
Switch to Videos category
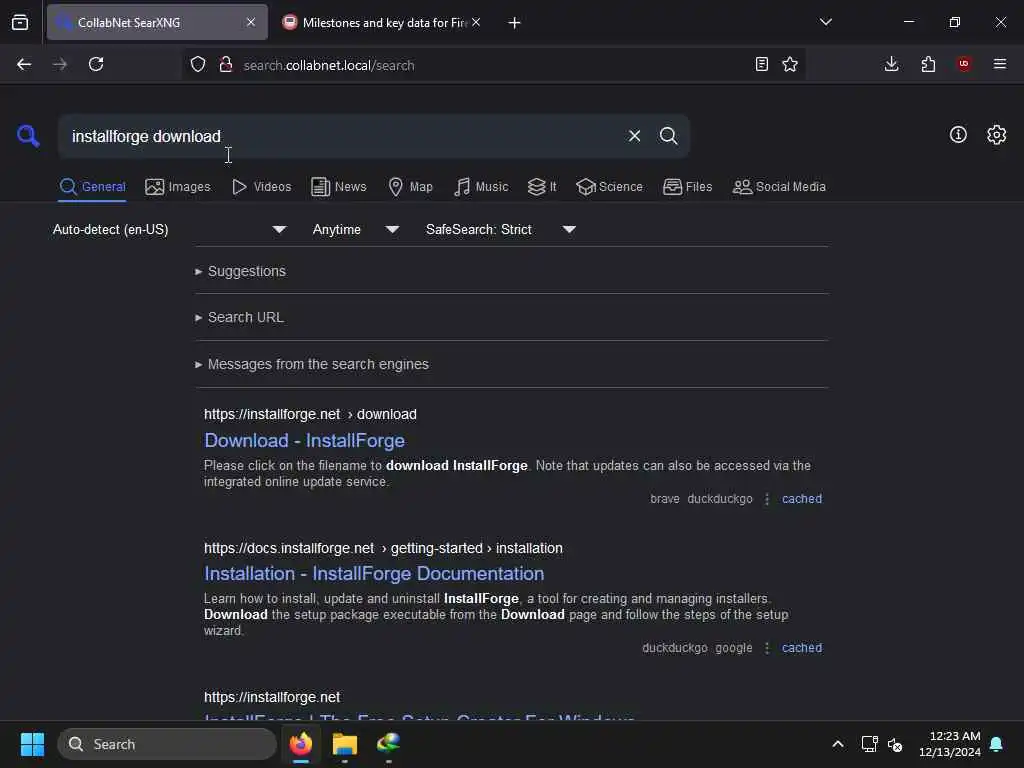click(261, 187)
